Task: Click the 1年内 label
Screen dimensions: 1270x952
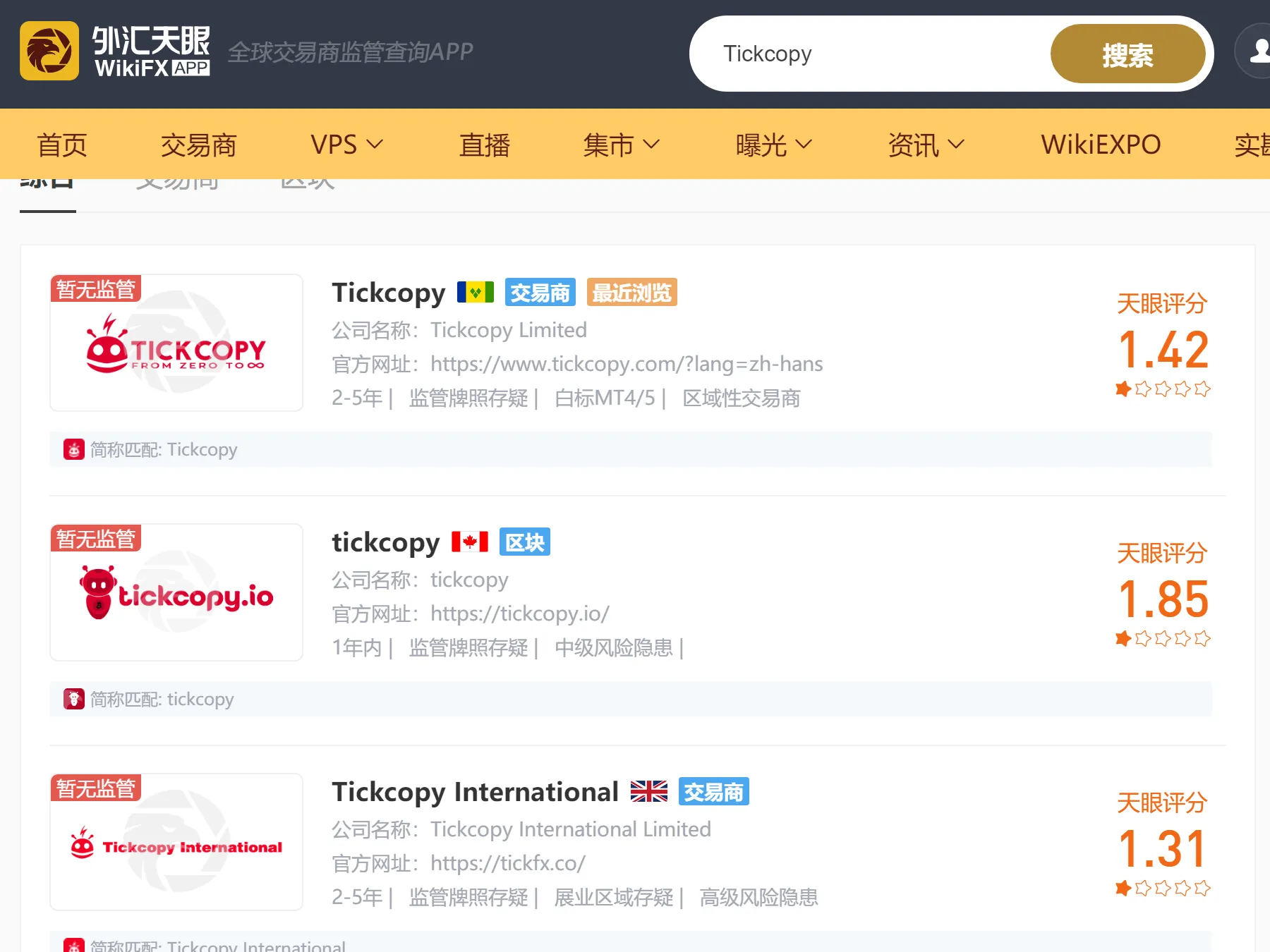Action: pyautogui.click(x=357, y=648)
